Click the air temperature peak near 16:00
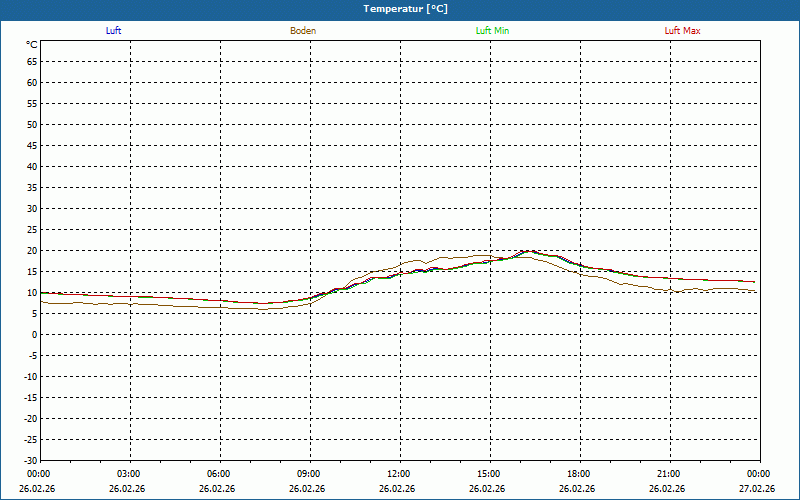This screenshot has height=500, width=800. click(x=529, y=251)
